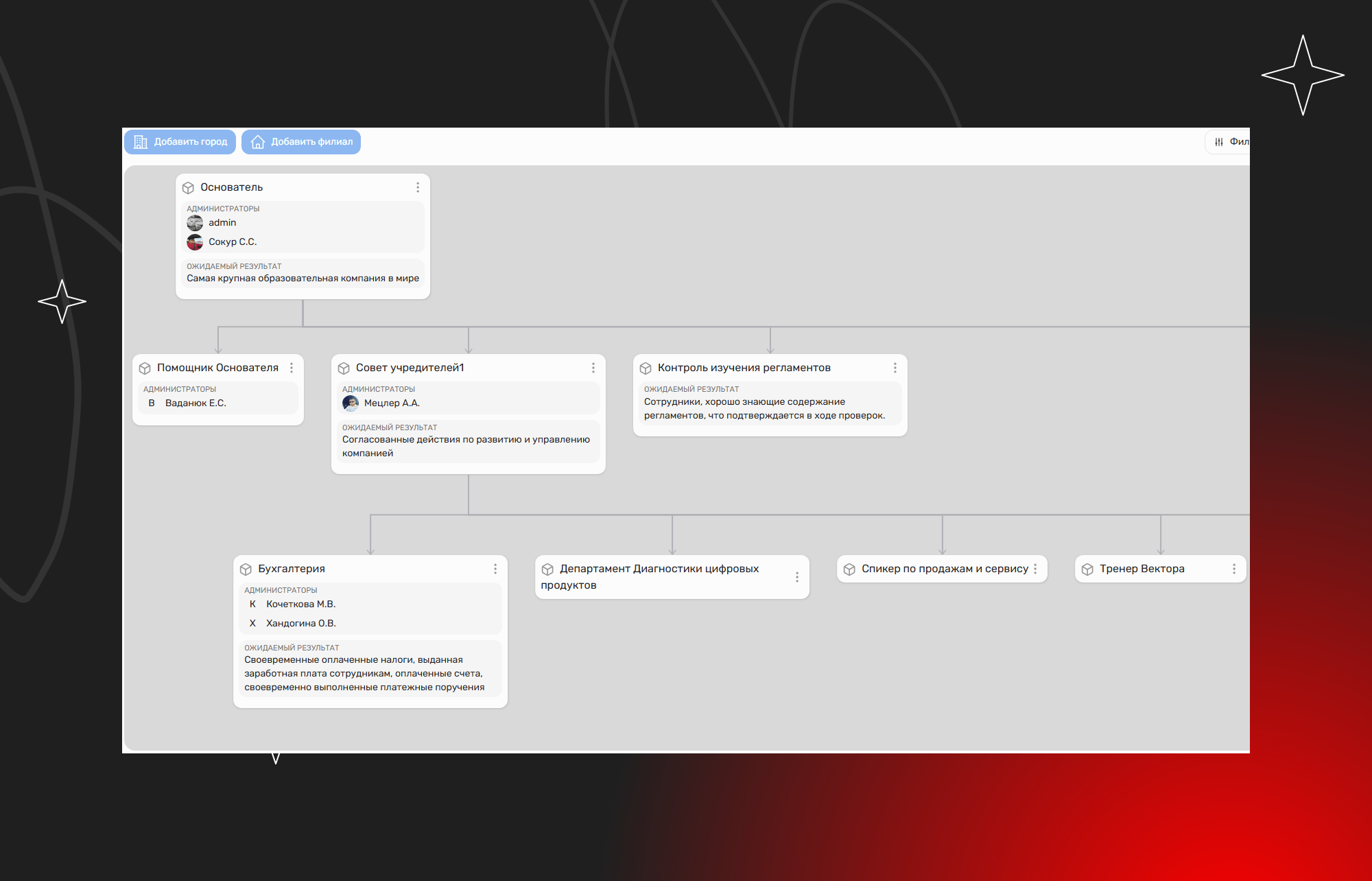1372x881 pixels.
Task: Open the three-dot menu on Основатель card
Action: pyautogui.click(x=418, y=187)
